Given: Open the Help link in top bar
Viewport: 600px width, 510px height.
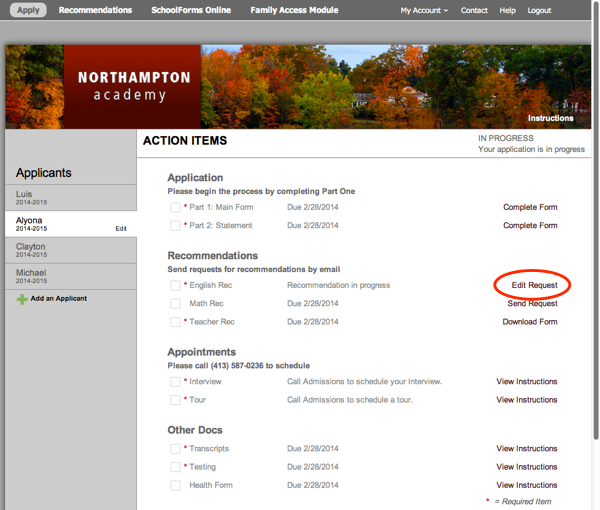Looking at the screenshot, I should (x=508, y=10).
